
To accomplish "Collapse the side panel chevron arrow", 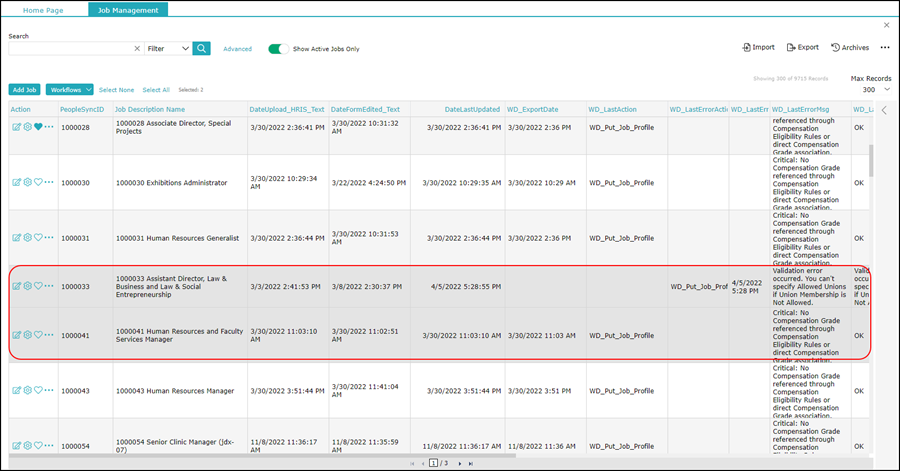I will coord(884,110).
